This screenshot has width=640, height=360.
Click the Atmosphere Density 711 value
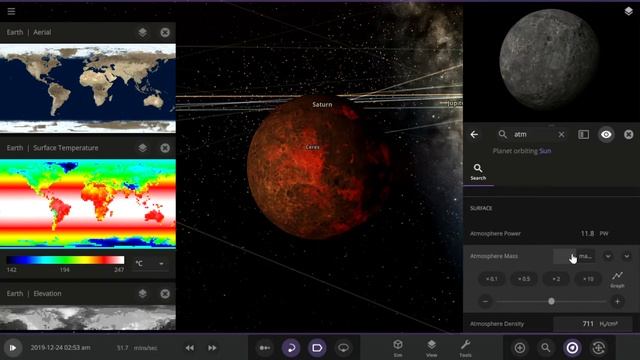click(x=588, y=324)
